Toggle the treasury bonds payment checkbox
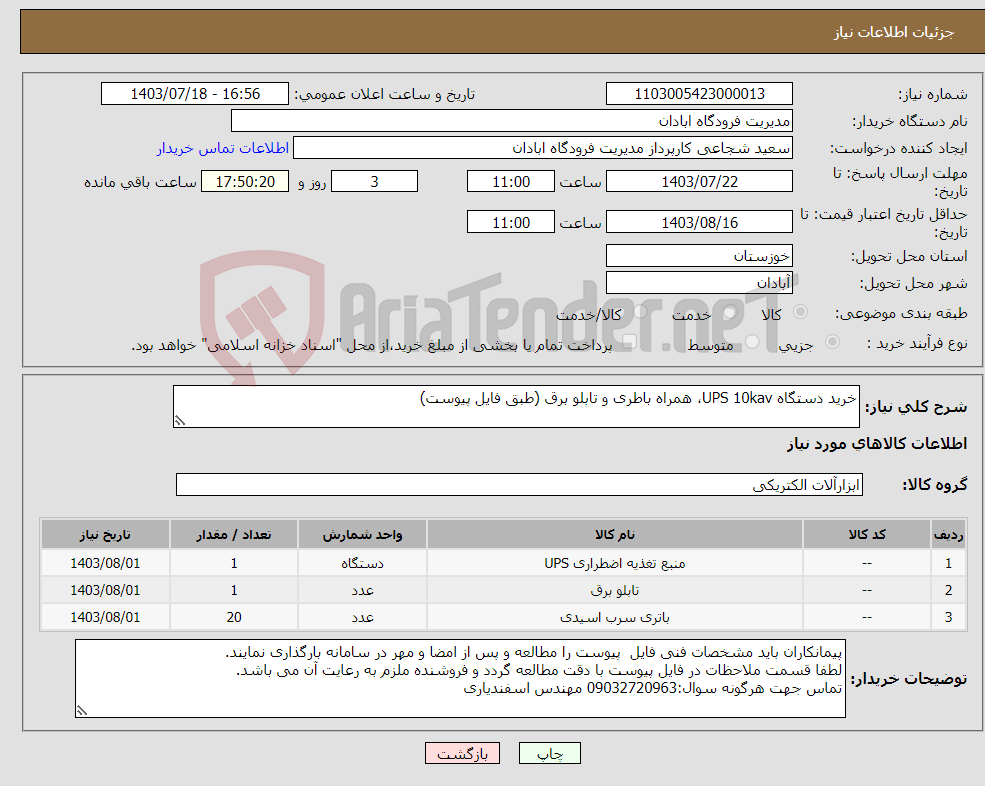985x786 pixels. point(629,342)
